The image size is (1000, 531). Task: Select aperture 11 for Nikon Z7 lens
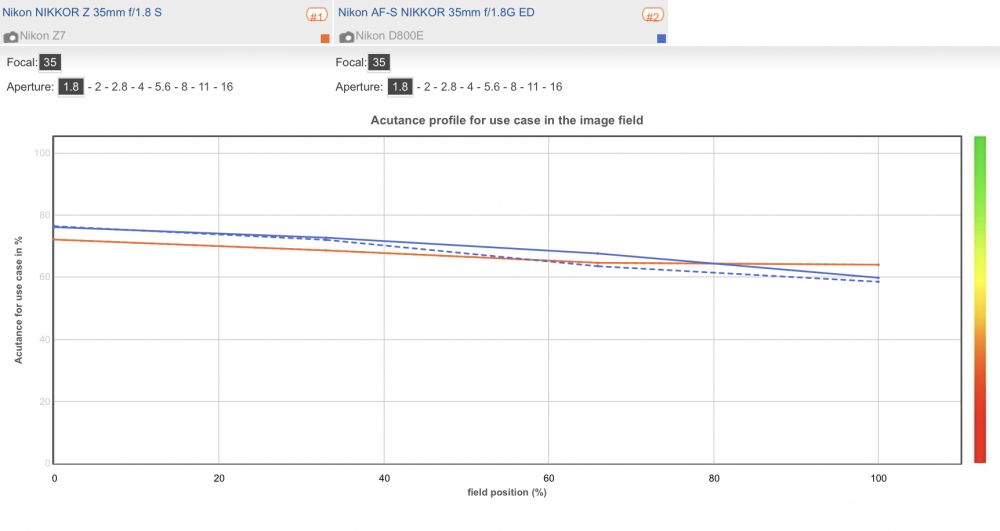tap(204, 87)
